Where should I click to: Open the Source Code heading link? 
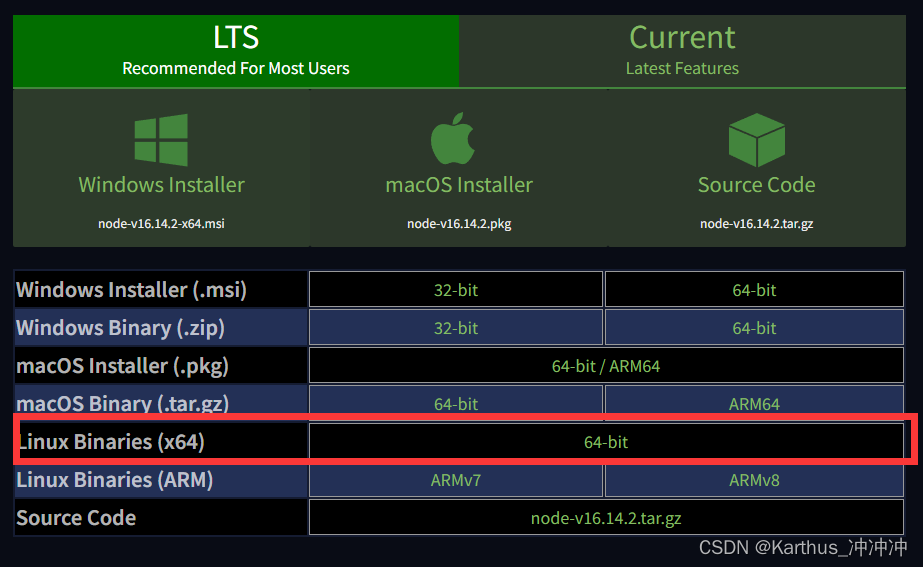(756, 185)
